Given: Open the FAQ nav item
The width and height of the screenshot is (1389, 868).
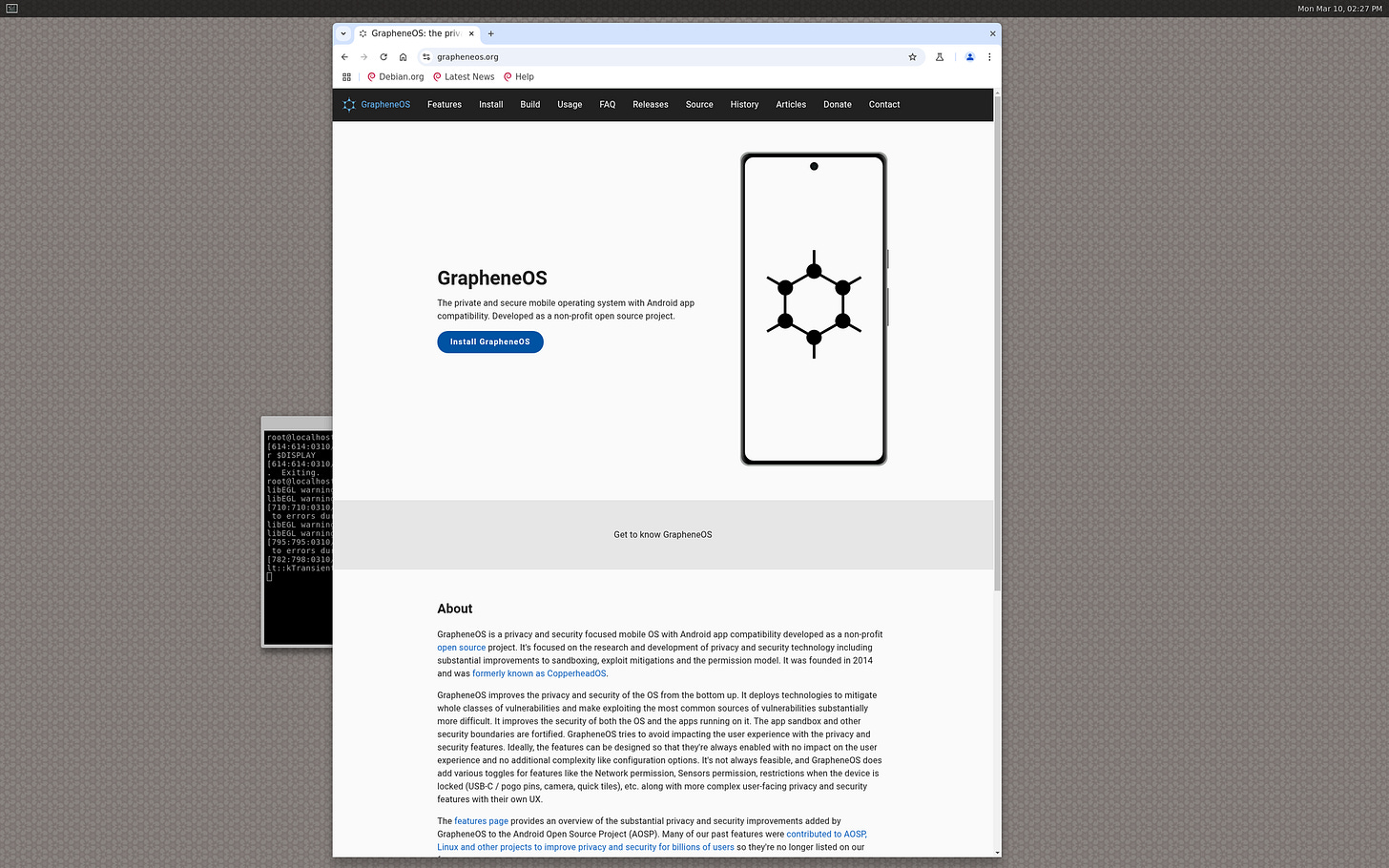Looking at the screenshot, I should [608, 105].
